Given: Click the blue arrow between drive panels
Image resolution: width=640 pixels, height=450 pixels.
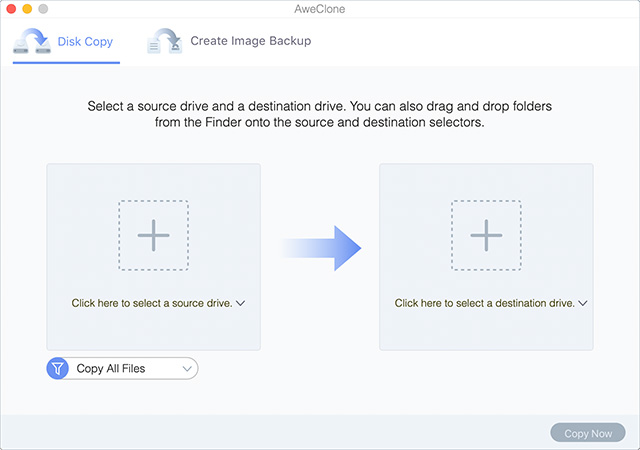Looking at the screenshot, I should coord(322,248).
